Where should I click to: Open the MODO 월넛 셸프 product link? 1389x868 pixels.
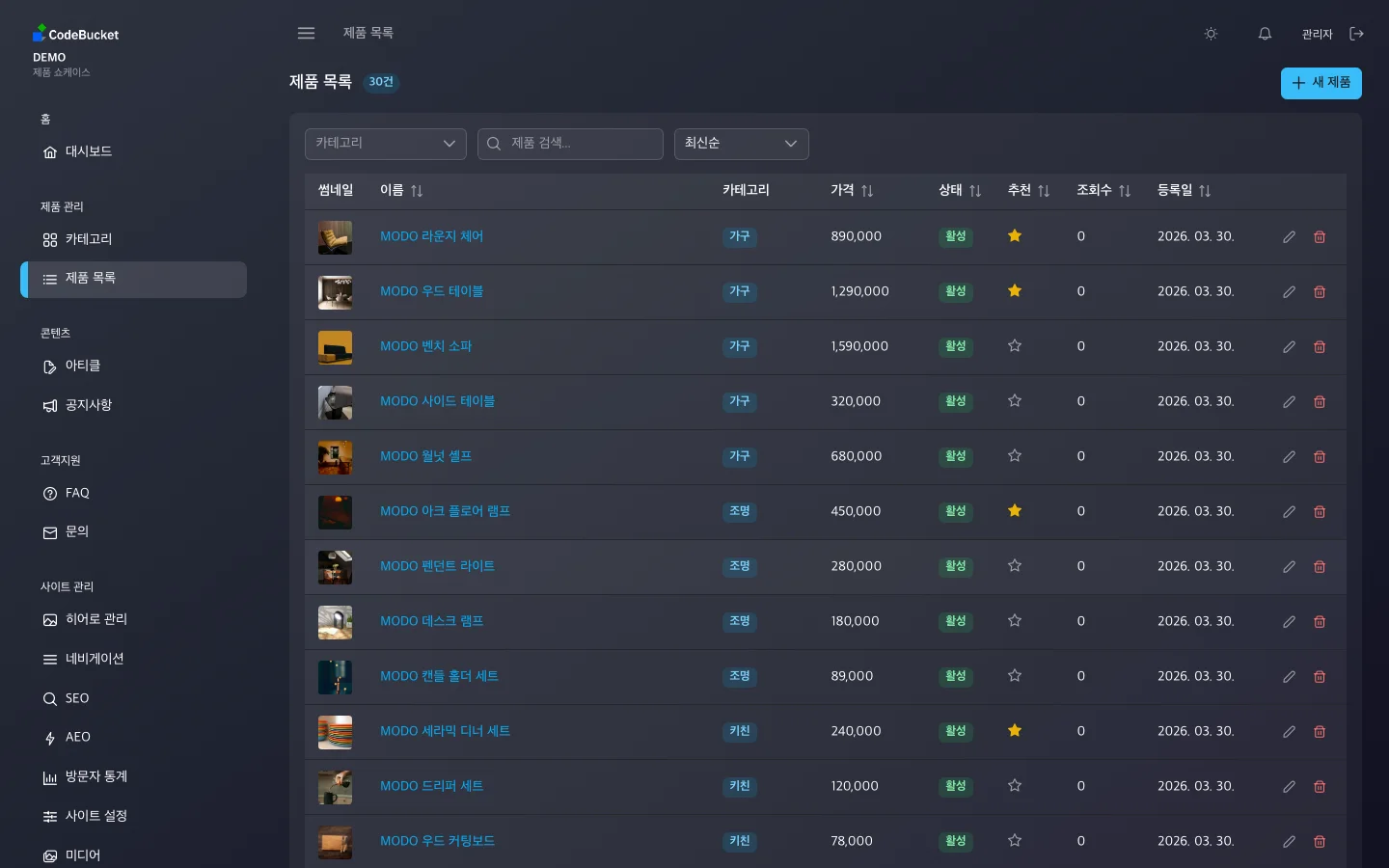[425, 456]
